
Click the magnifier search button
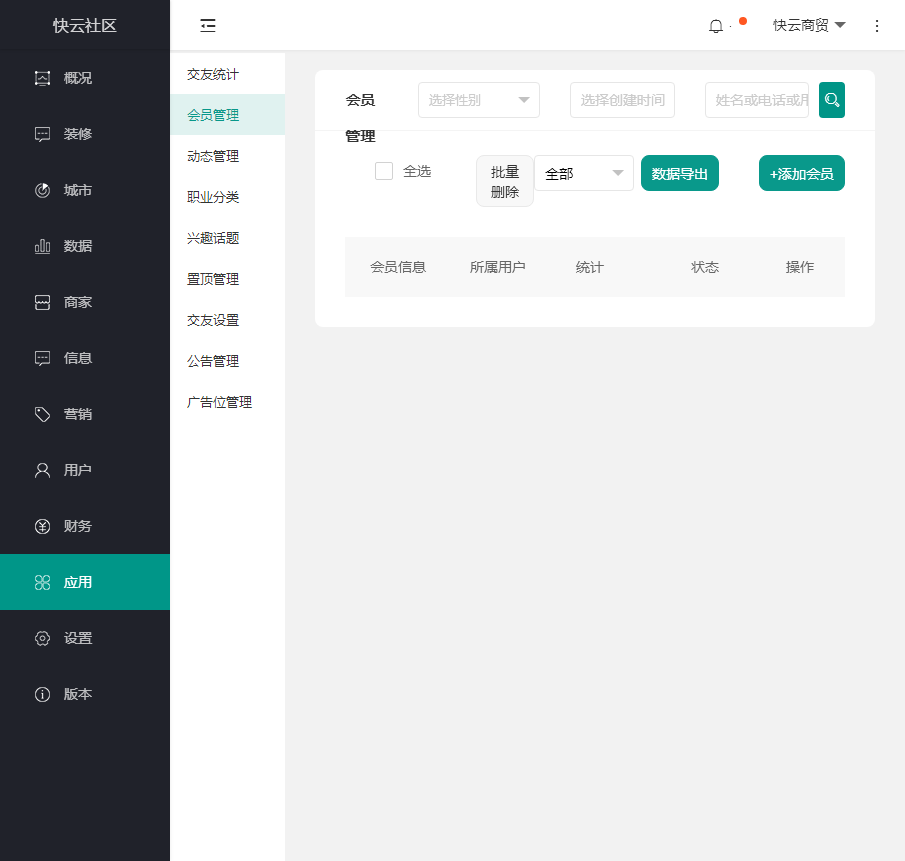point(832,100)
